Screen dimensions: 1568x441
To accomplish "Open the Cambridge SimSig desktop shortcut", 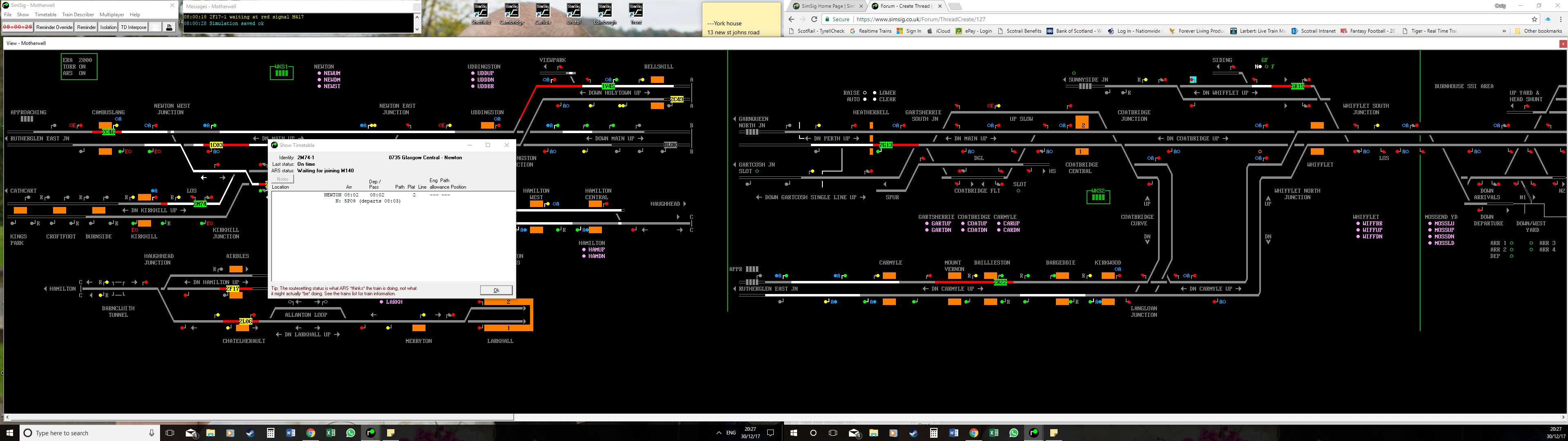I will pos(512,13).
